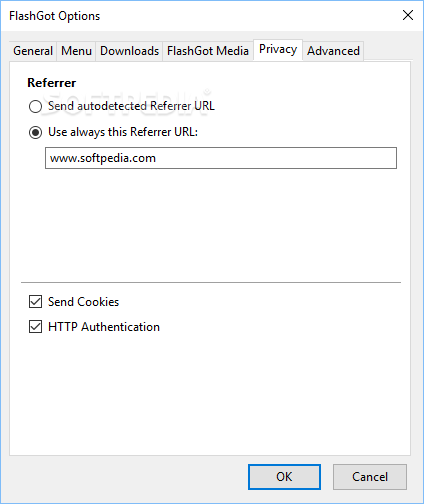This screenshot has width=424, height=504.
Task: Switch to the General tab
Action: [33, 51]
